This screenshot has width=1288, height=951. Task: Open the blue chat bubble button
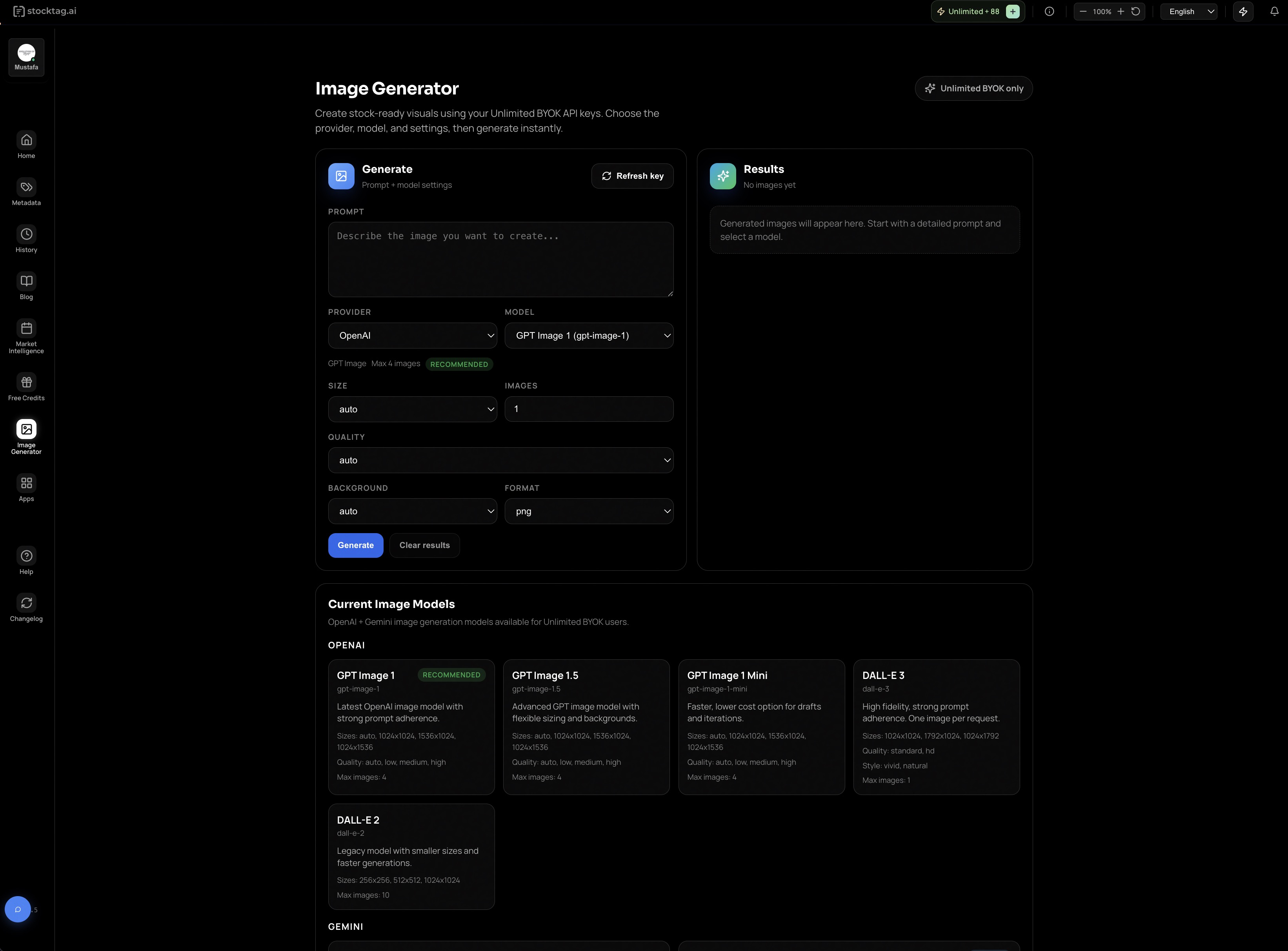point(18,909)
